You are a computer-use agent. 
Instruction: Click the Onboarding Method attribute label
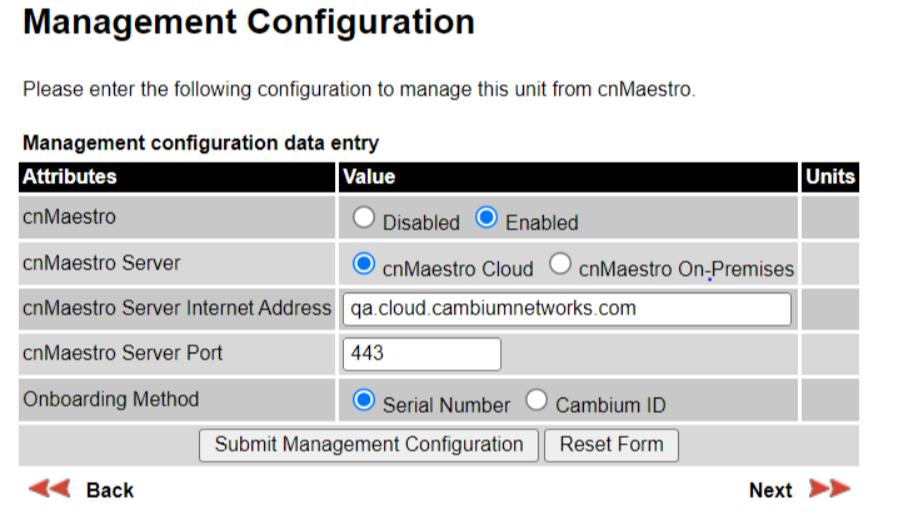coord(111,399)
